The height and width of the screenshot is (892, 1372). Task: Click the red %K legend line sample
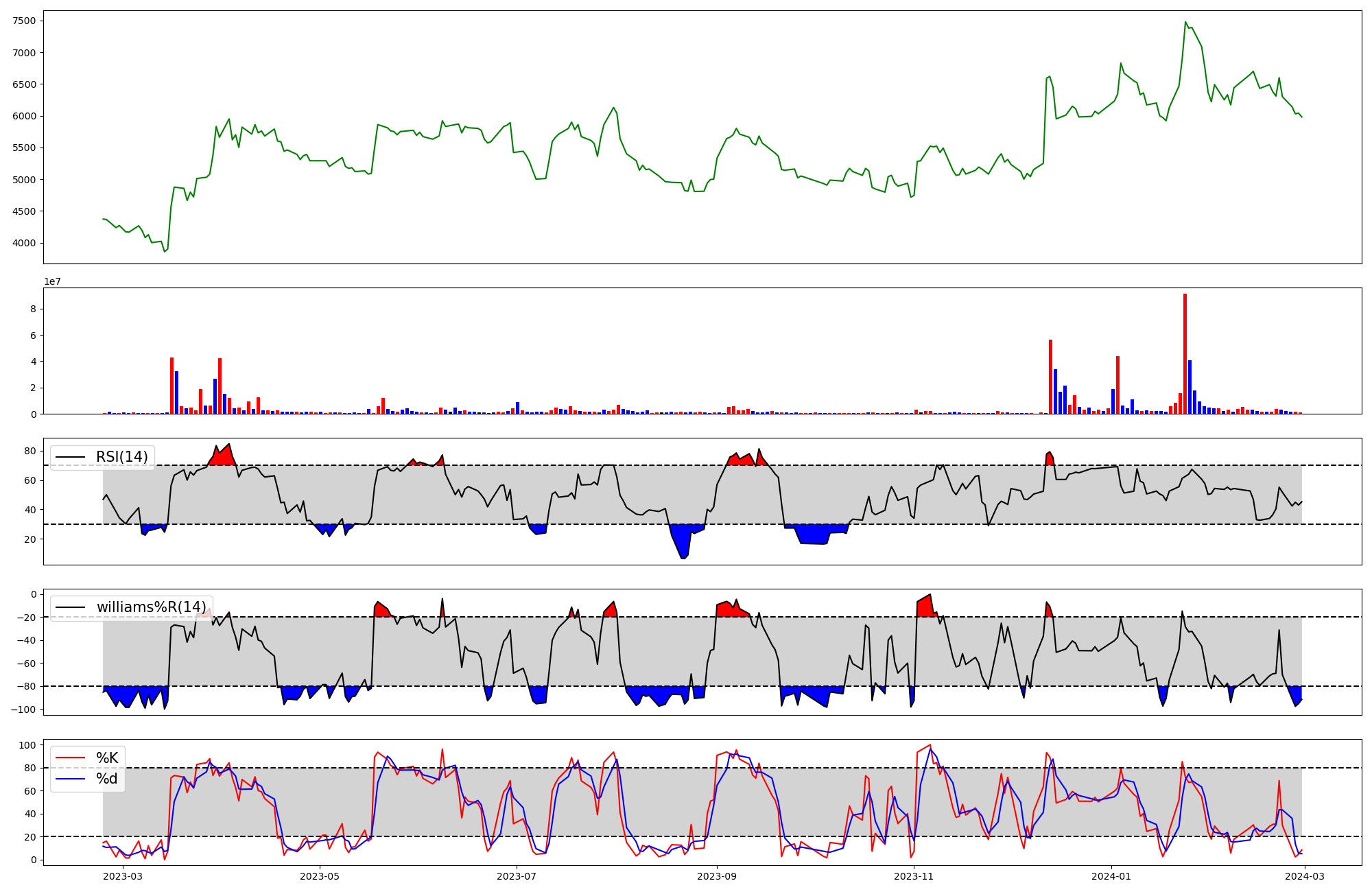71,758
